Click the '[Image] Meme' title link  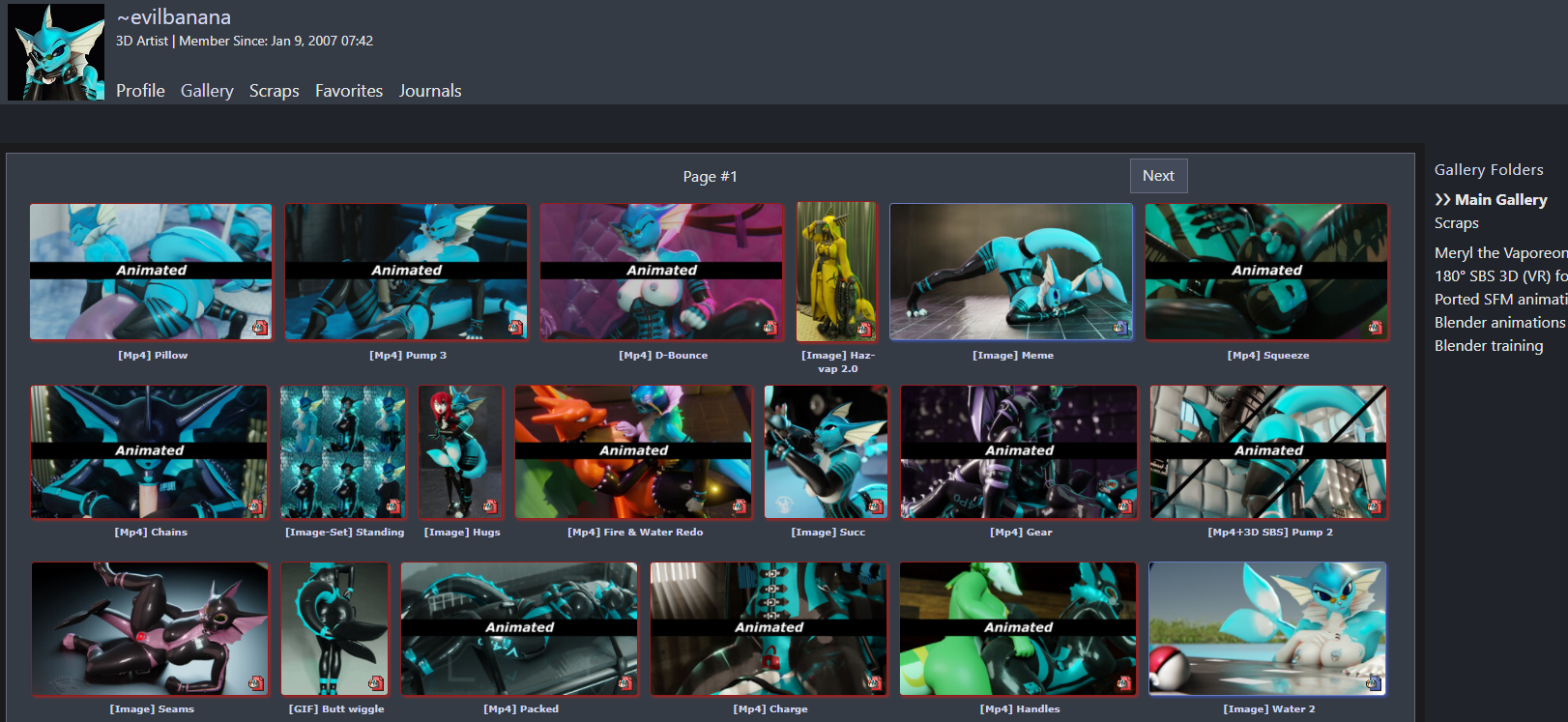(1013, 356)
